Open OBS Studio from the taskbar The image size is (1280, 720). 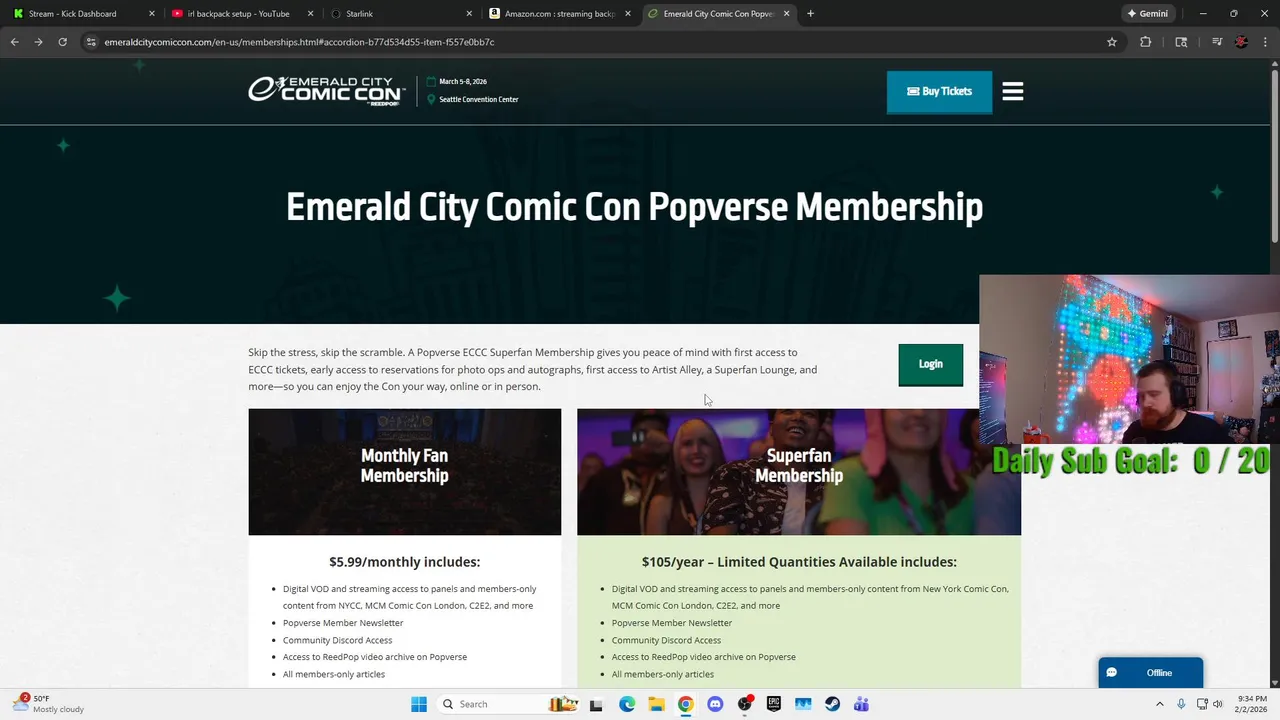[x=745, y=704]
